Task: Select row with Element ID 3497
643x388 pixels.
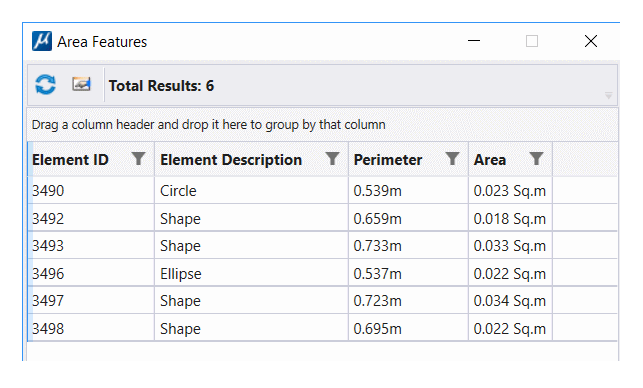Action: (x=322, y=300)
